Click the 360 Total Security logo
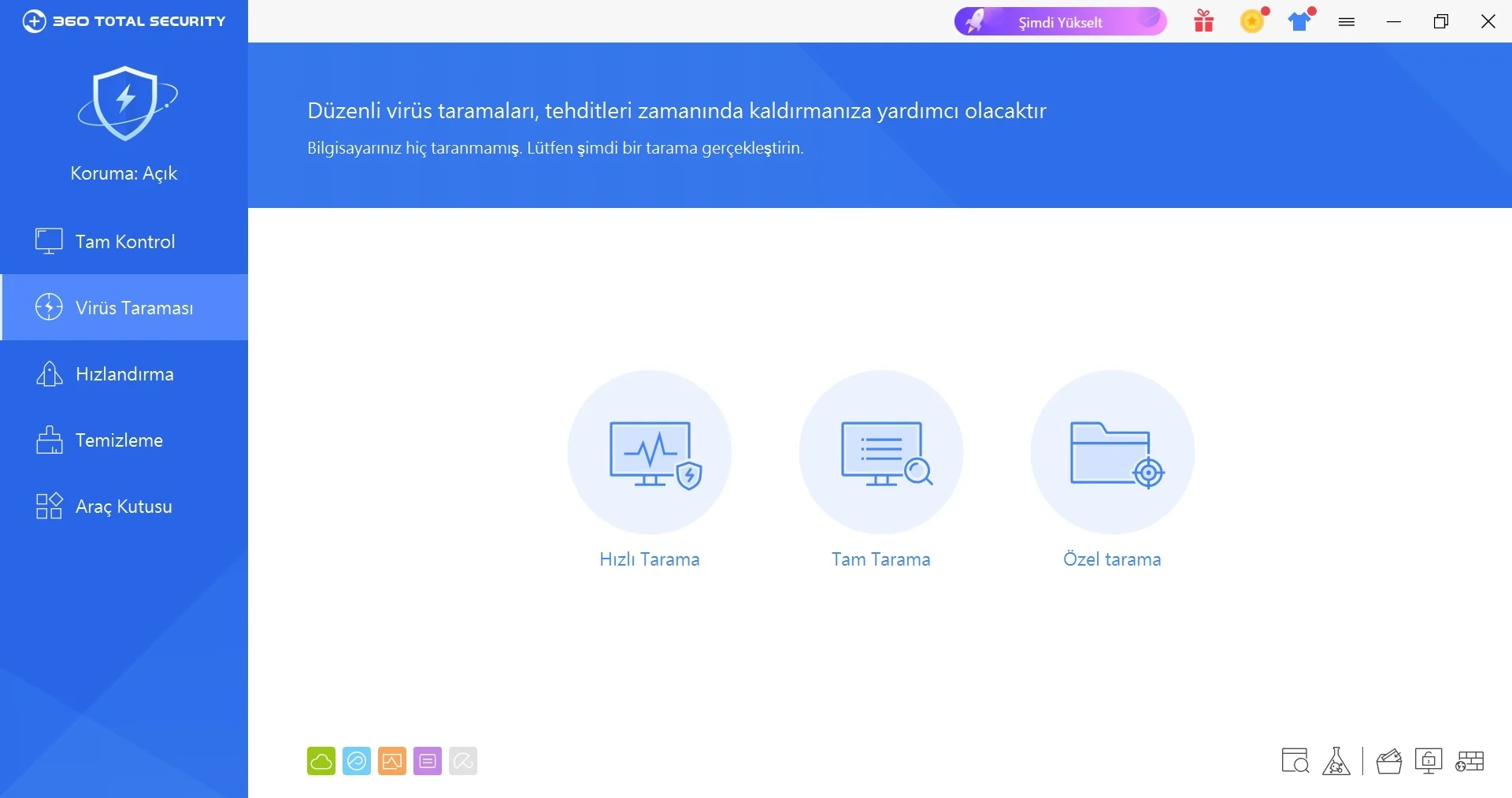Image resolution: width=1512 pixels, height=798 pixels. pyautogui.click(x=124, y=21)
